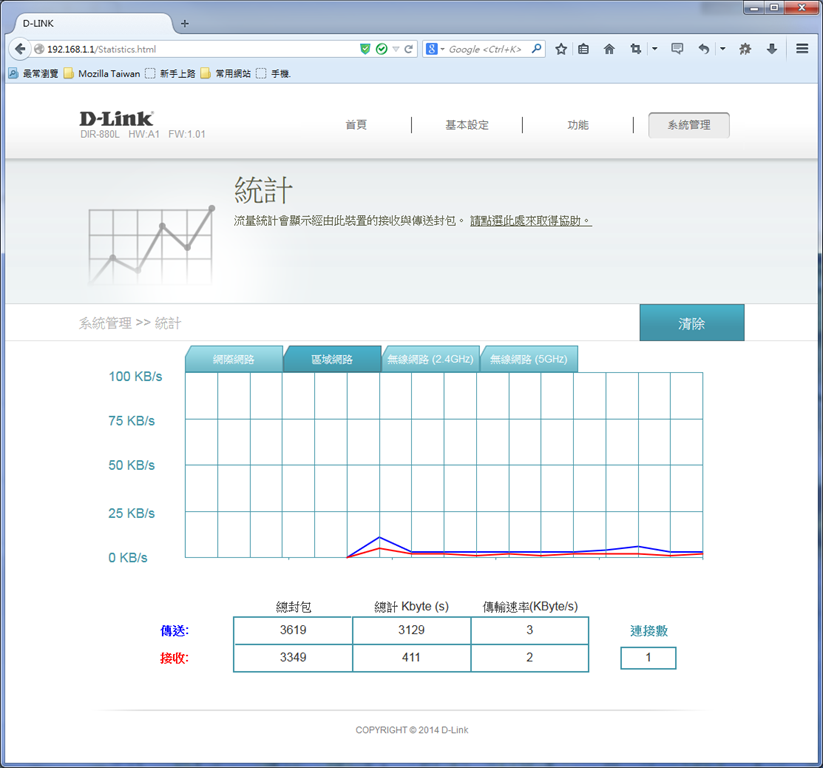
Task: Click the received total packets cell 3349
Action: [293, 658]
